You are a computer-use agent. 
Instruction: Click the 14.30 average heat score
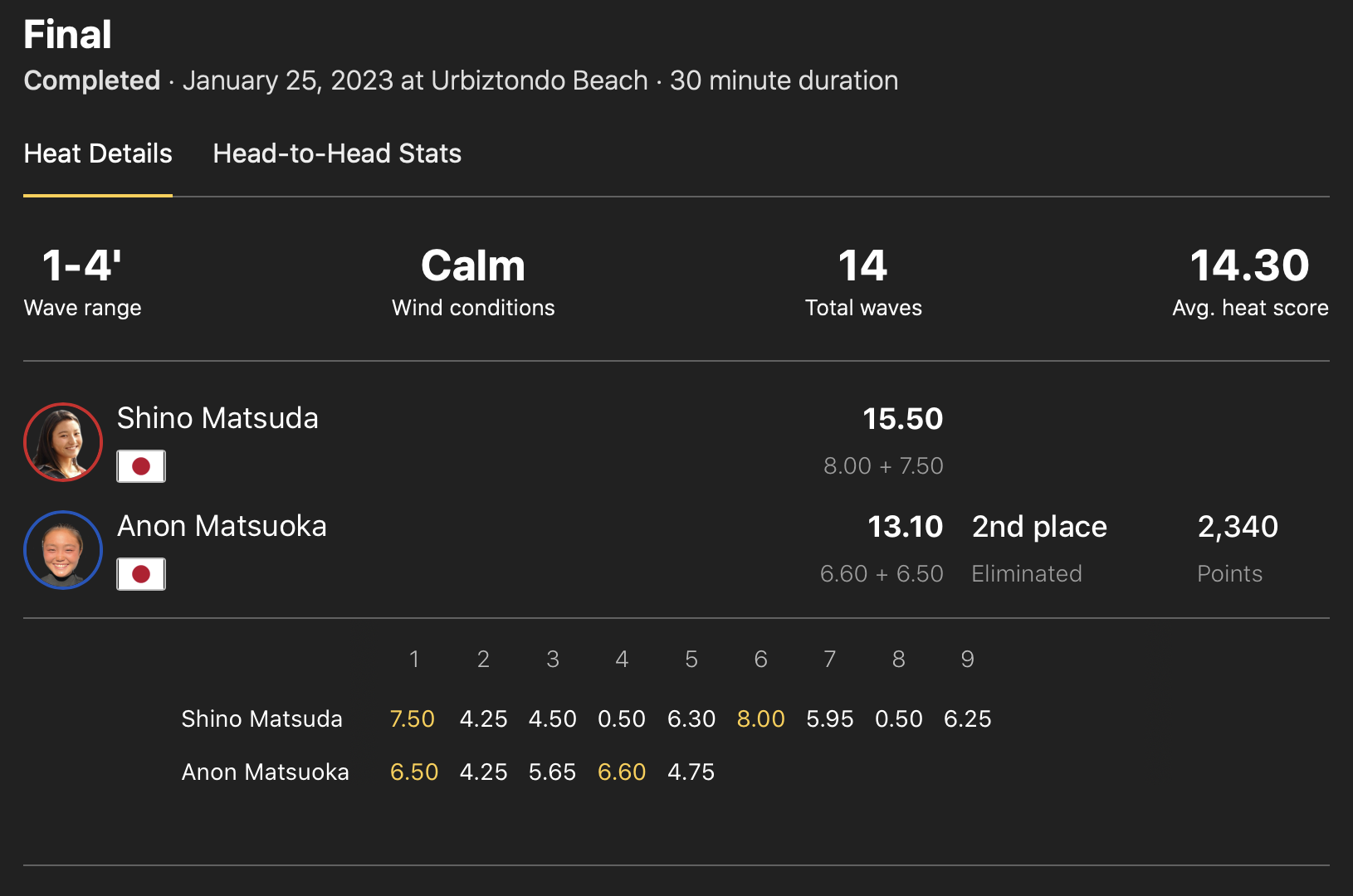click(x=1249, y=266)
